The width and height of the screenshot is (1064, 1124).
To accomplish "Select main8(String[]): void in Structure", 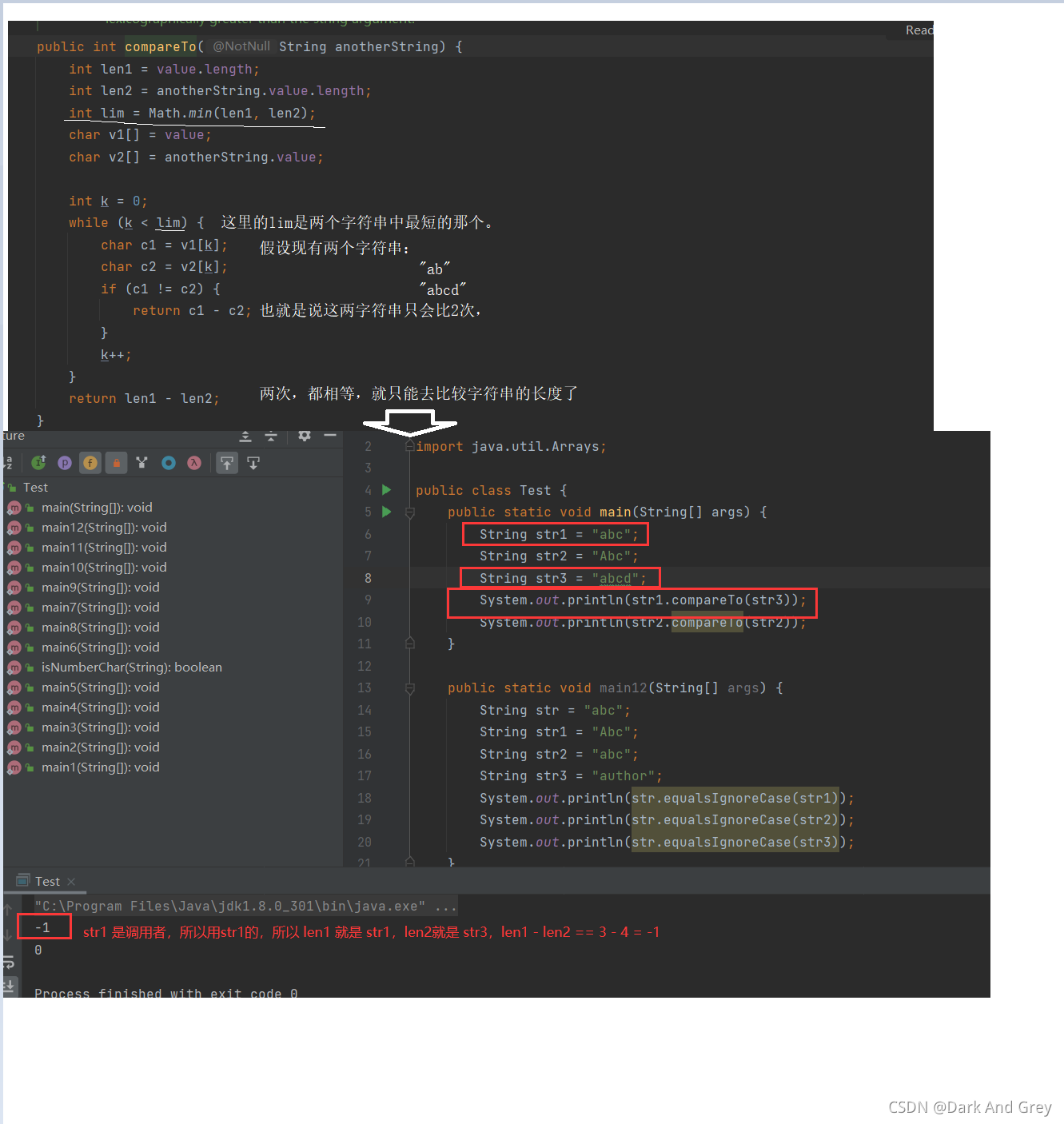I will coord(101,628).
